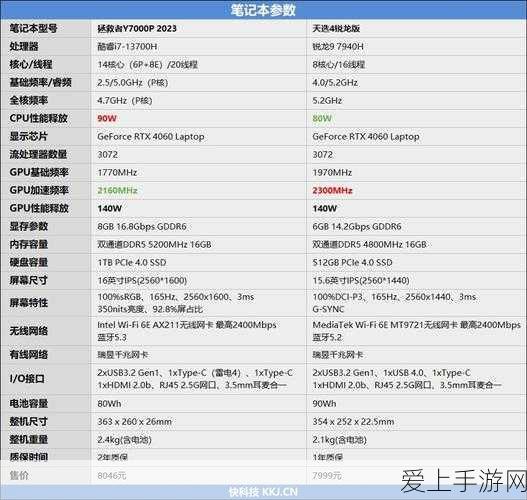Select the 处理器 row label
This screenshot has height=500, width=527.
24,46
